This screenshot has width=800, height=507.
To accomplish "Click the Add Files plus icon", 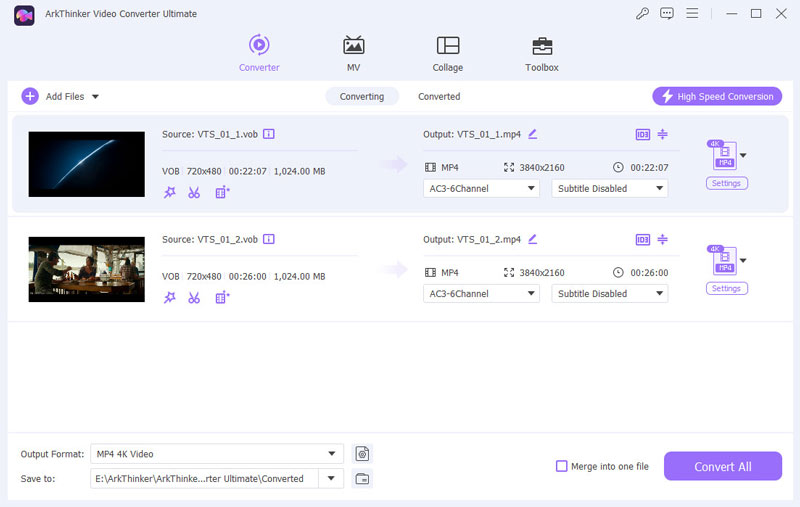I will (30, 96).
